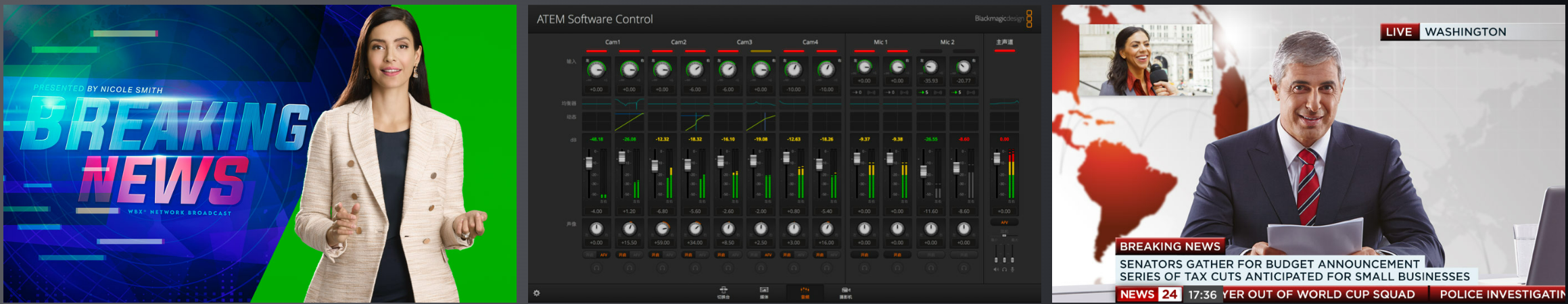Click the pan knob showing +2.50
Viewport: 1568px width, 304px height.
[761, 229]
